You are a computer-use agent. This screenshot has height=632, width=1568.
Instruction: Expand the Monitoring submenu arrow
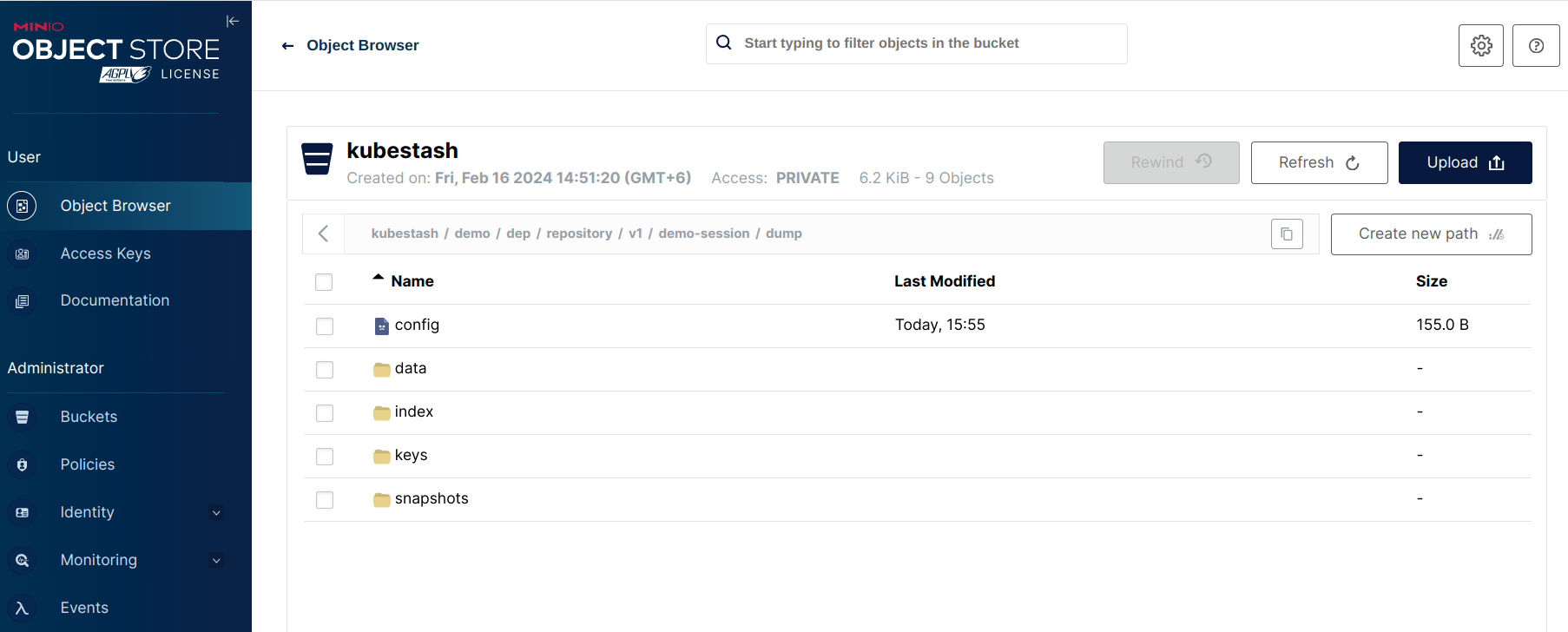click(x=216, y=561)
